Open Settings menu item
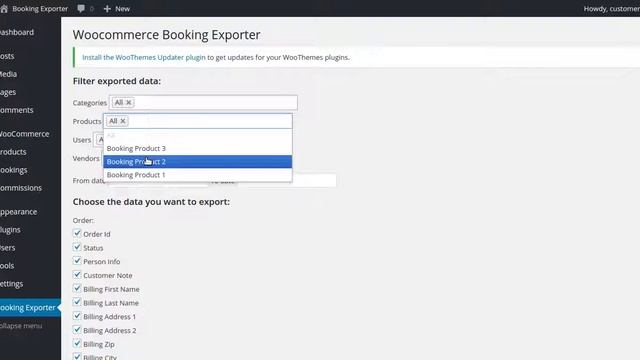Viewport: 640px width, 360px height. pyautogui.click(x=12, y=284)
